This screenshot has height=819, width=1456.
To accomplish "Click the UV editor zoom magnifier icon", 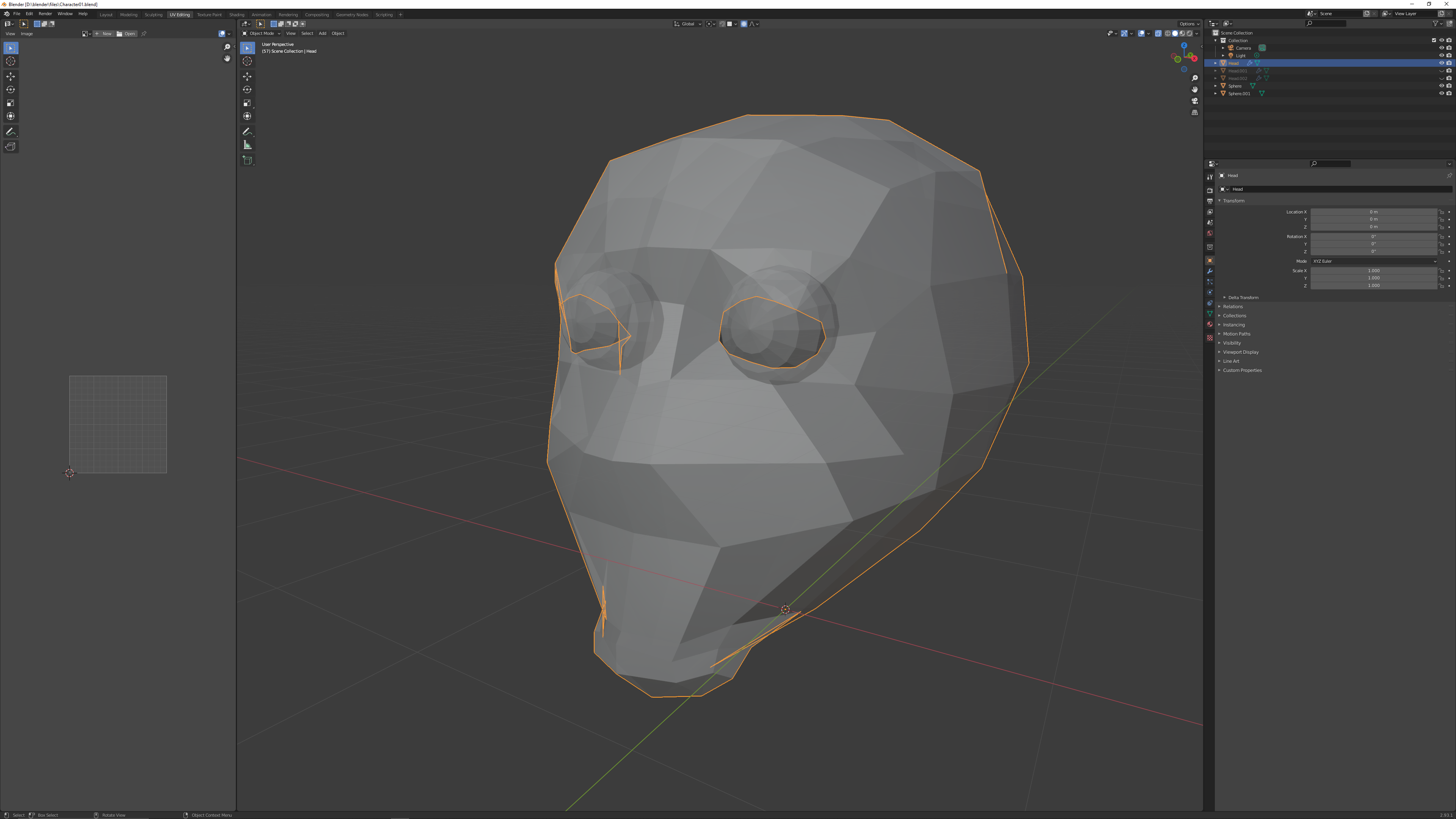I will (227, 47).
